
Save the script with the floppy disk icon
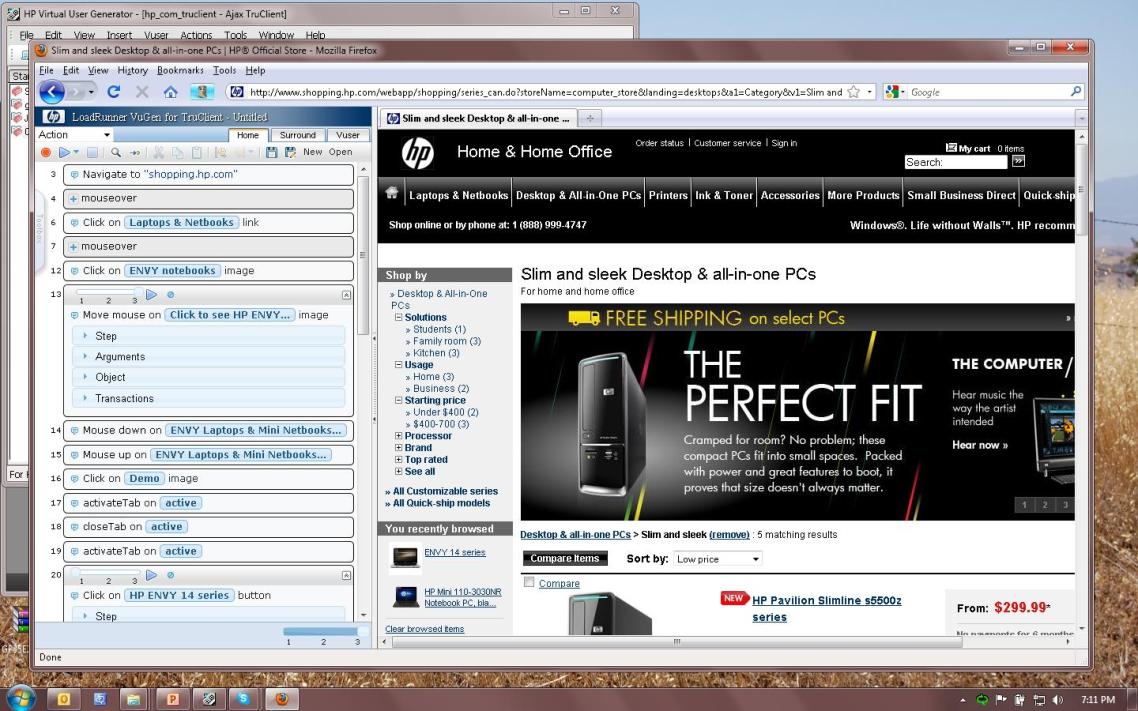271,152
